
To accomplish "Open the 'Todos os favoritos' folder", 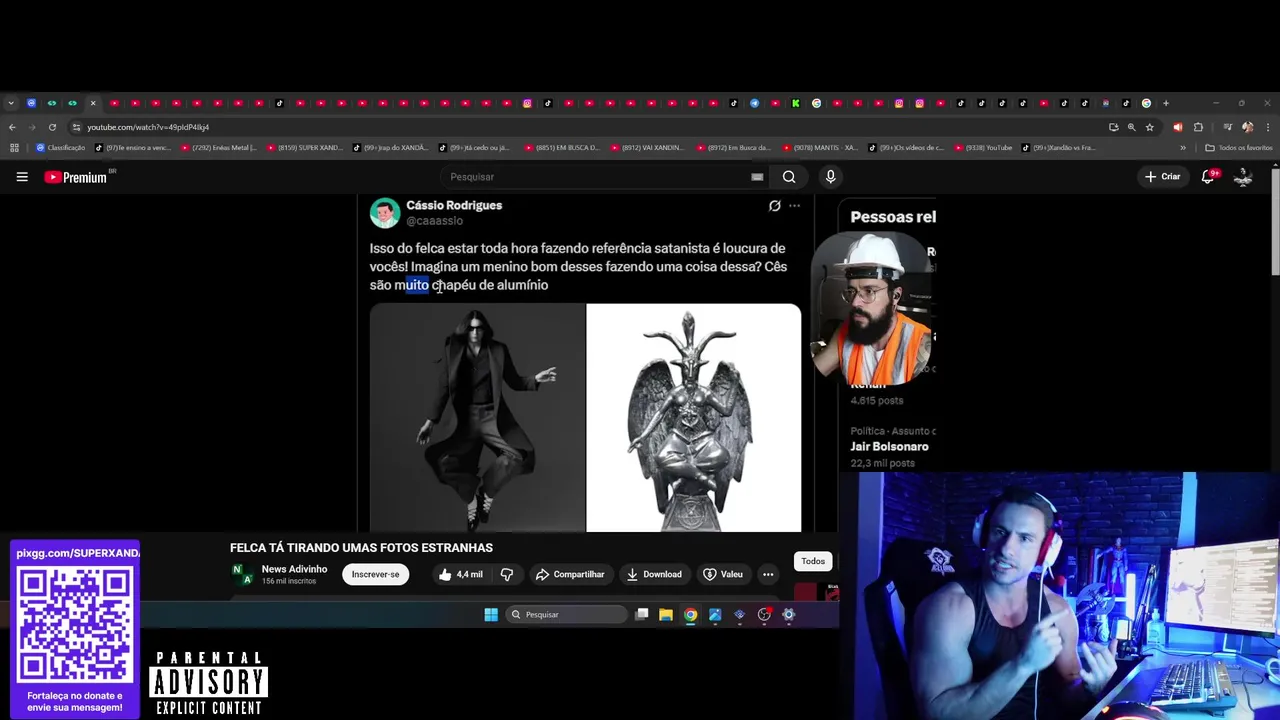I will pyautogui.click(x=1239, y=148).
